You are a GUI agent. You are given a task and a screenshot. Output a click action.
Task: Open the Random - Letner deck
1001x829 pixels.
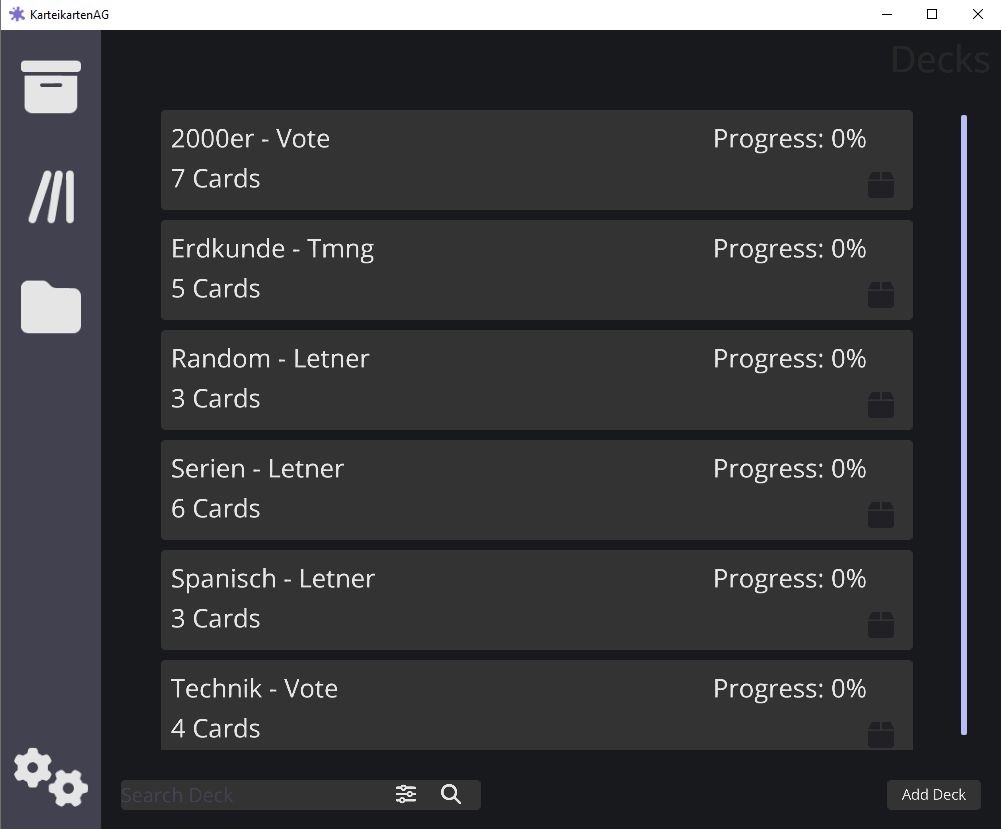pos(537,380)
